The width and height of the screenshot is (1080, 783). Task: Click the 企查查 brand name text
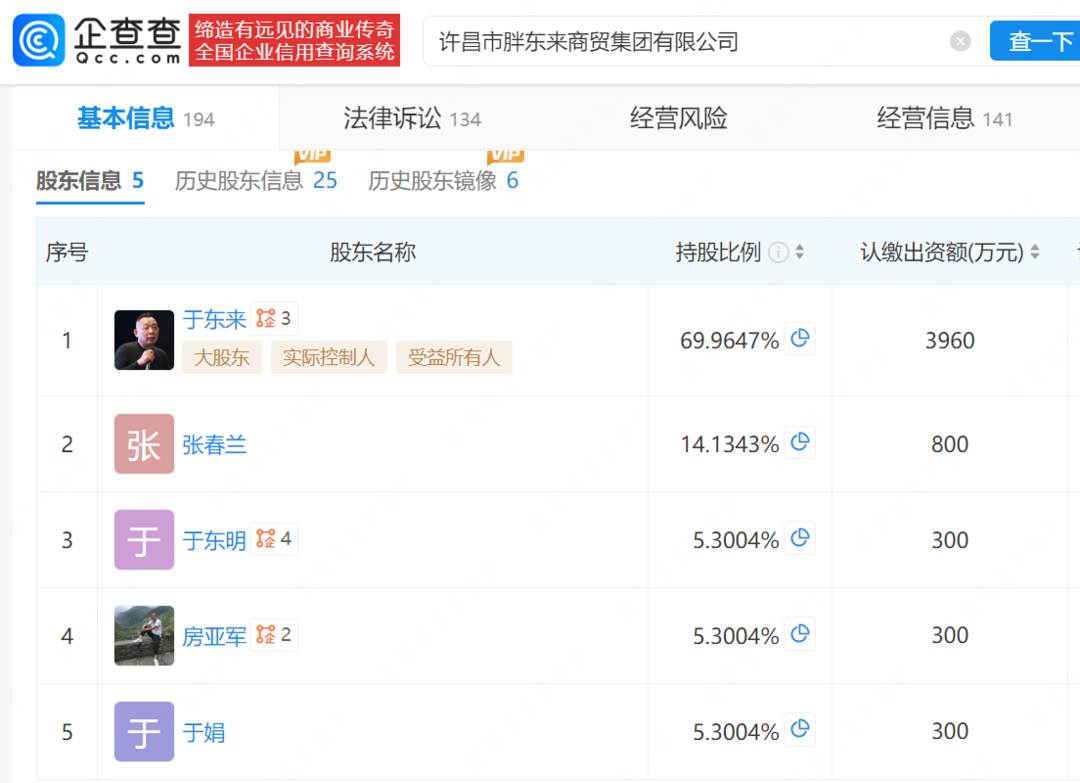pyautogui.click(x=127, y=34)
